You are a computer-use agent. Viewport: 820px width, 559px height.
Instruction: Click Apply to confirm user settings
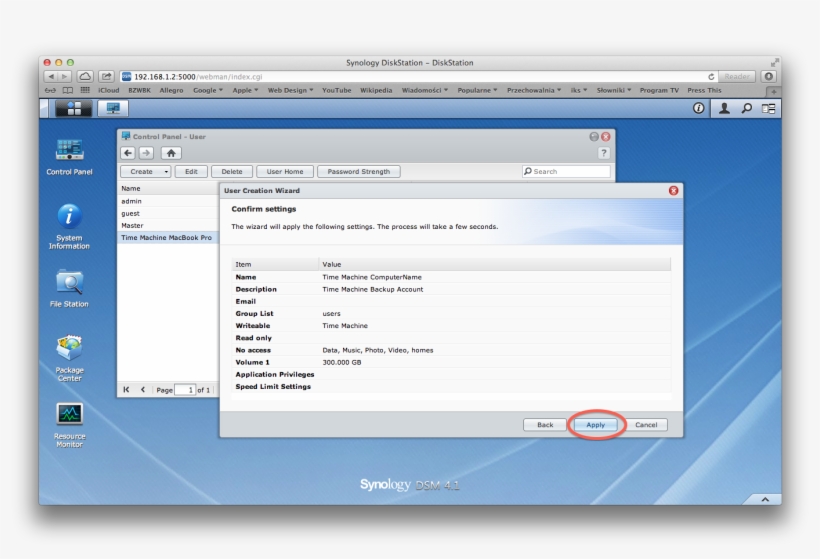click(595, 425)
